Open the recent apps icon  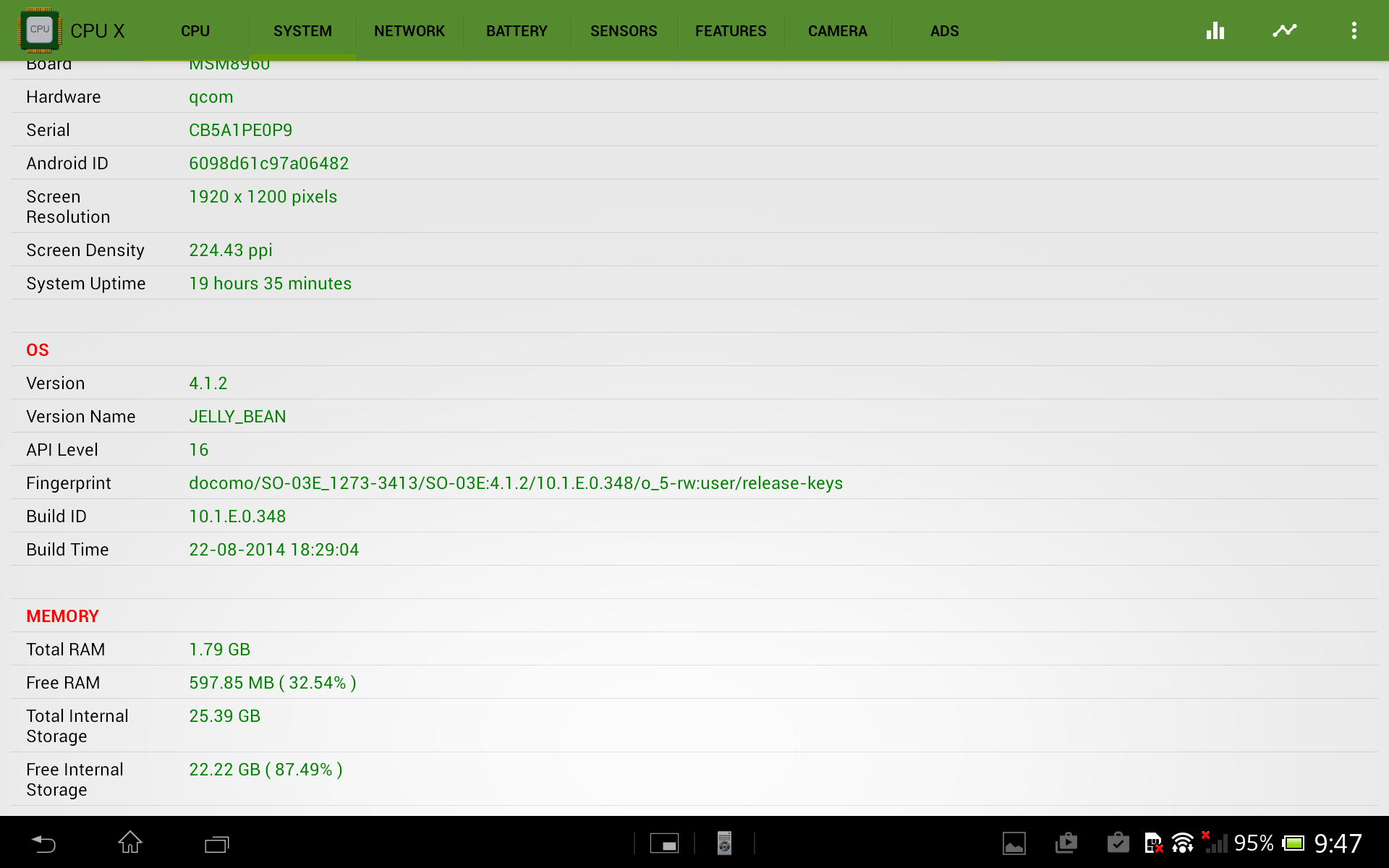216,843
